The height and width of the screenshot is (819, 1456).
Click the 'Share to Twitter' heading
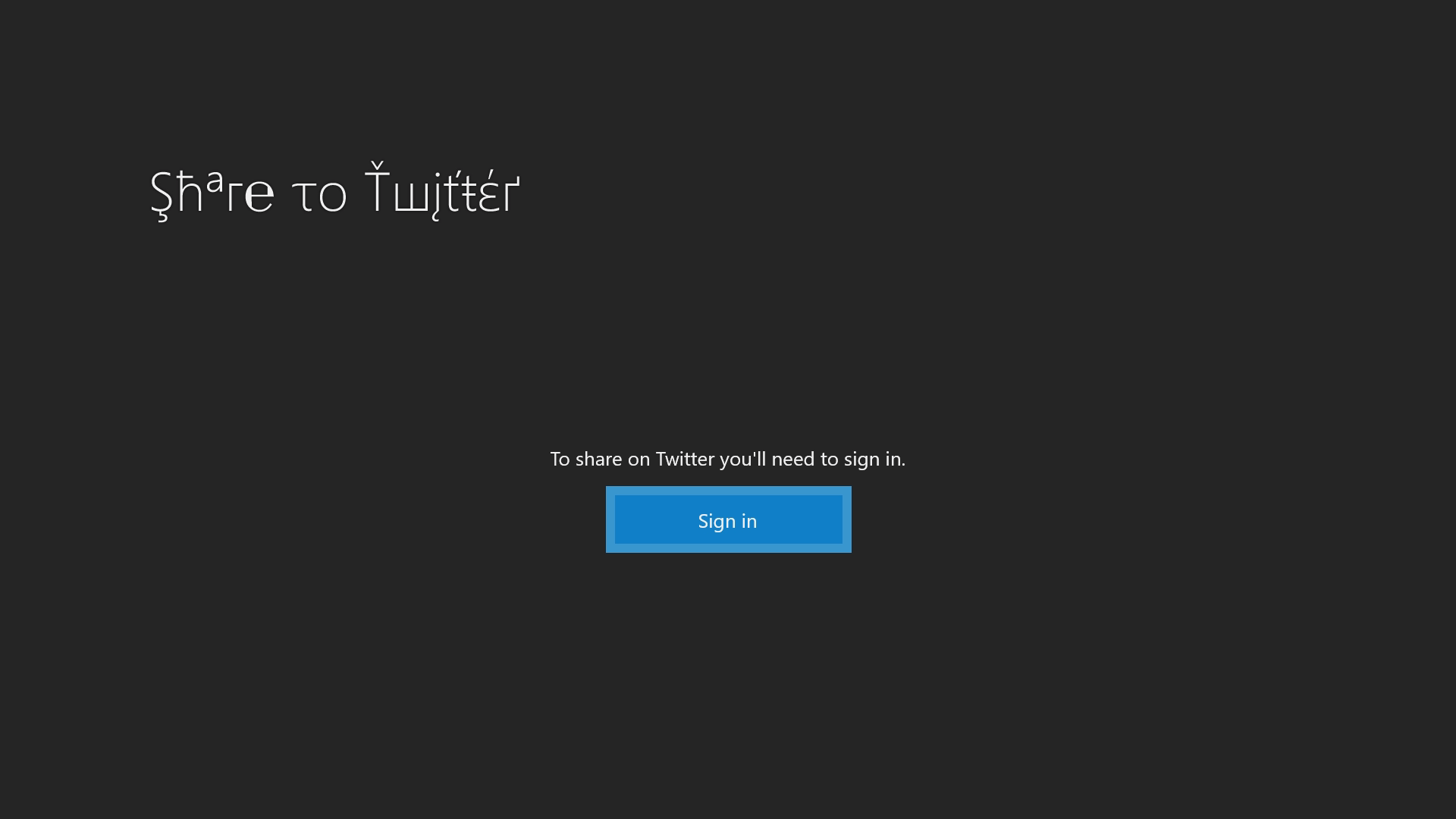(x=335, y=192)
